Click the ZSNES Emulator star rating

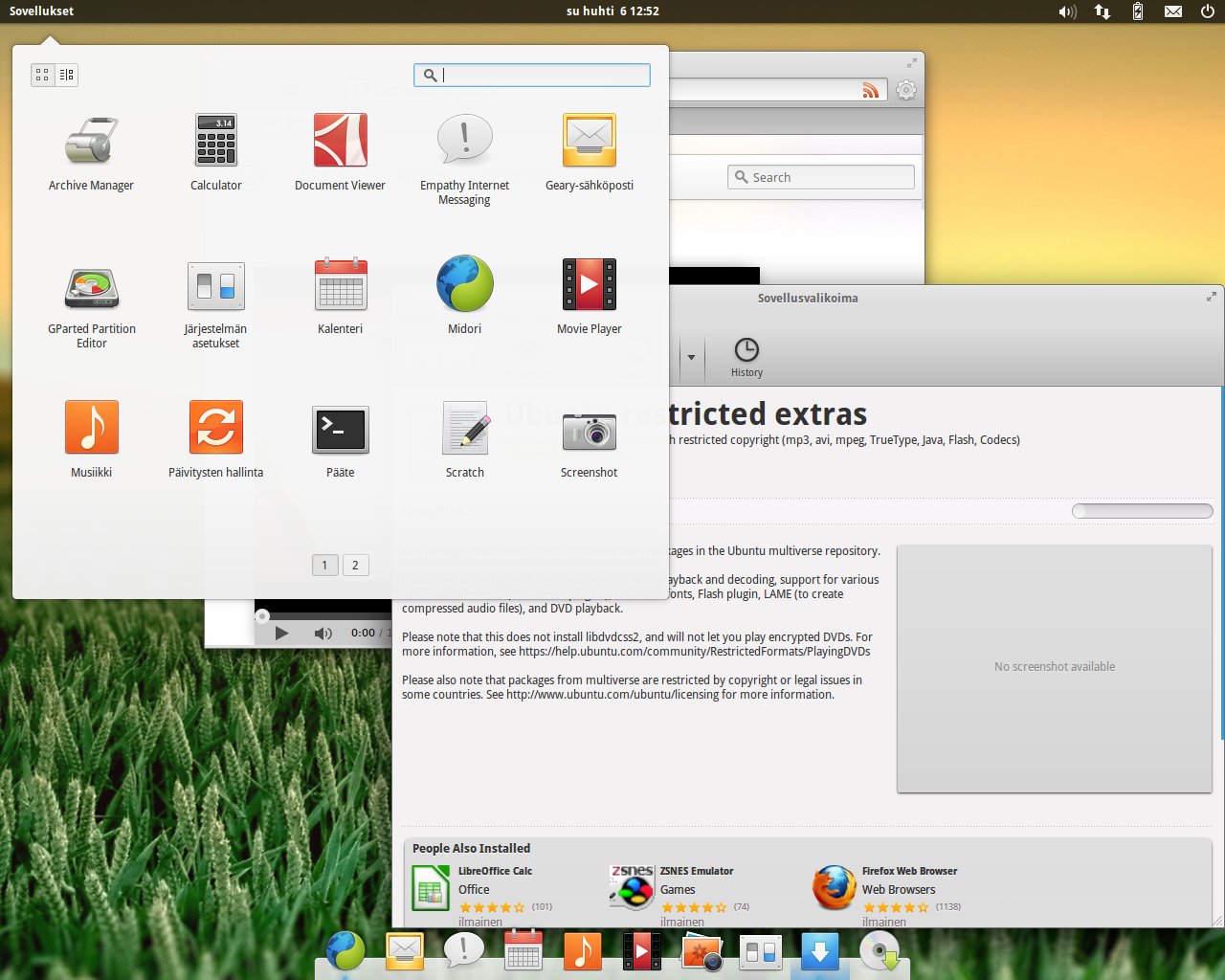[694, 907]
